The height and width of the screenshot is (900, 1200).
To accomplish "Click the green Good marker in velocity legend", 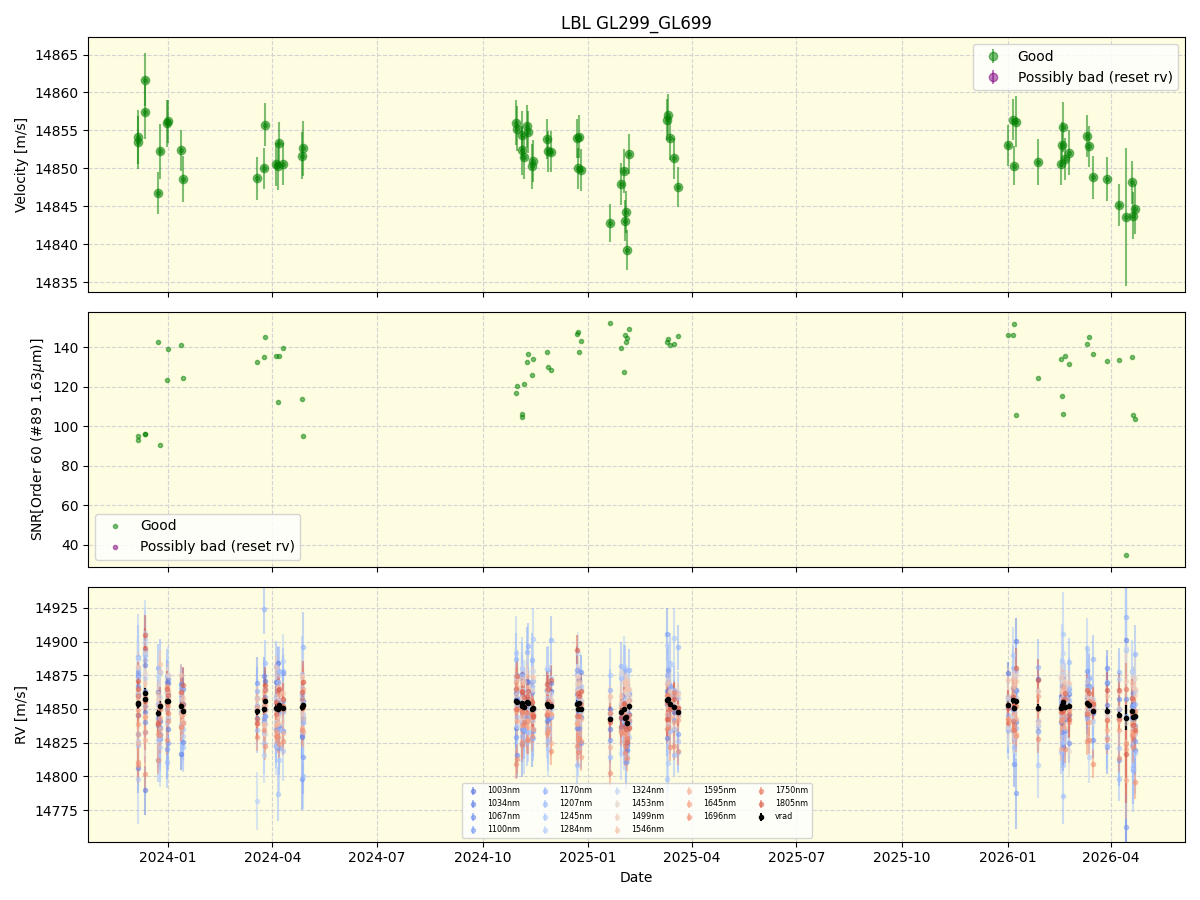I will click(993, 57).
